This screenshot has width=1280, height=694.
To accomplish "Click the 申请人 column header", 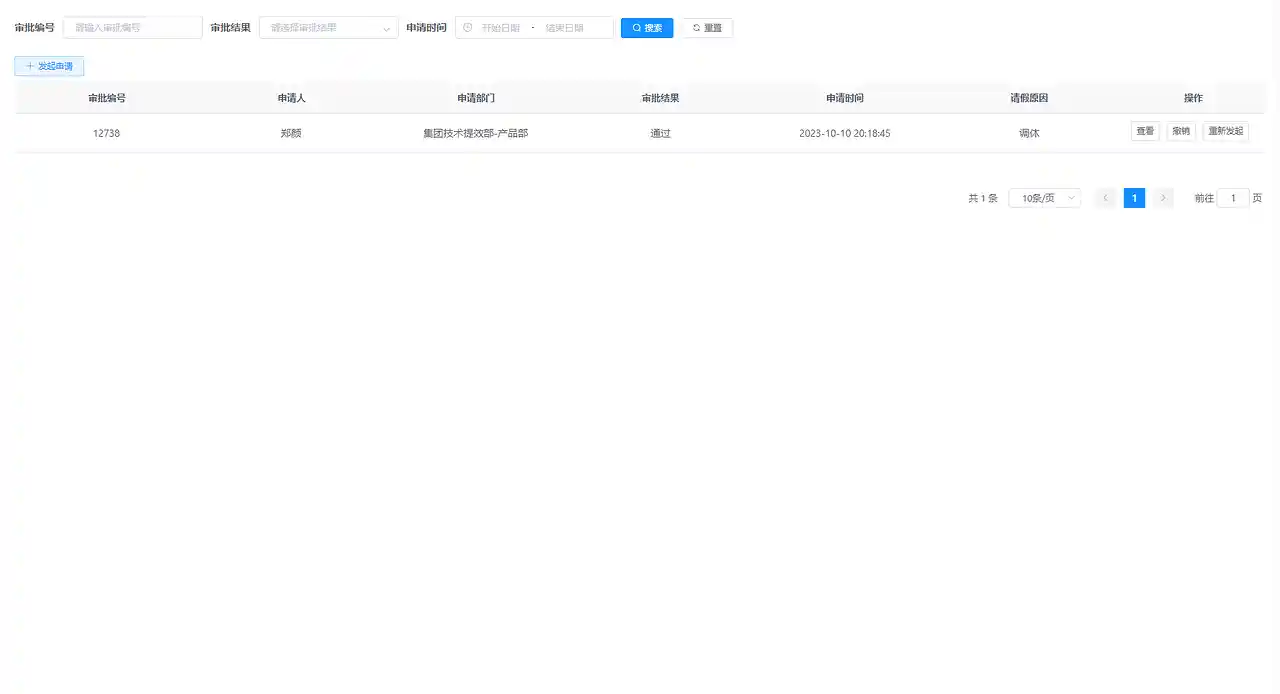I will point(291,98).
